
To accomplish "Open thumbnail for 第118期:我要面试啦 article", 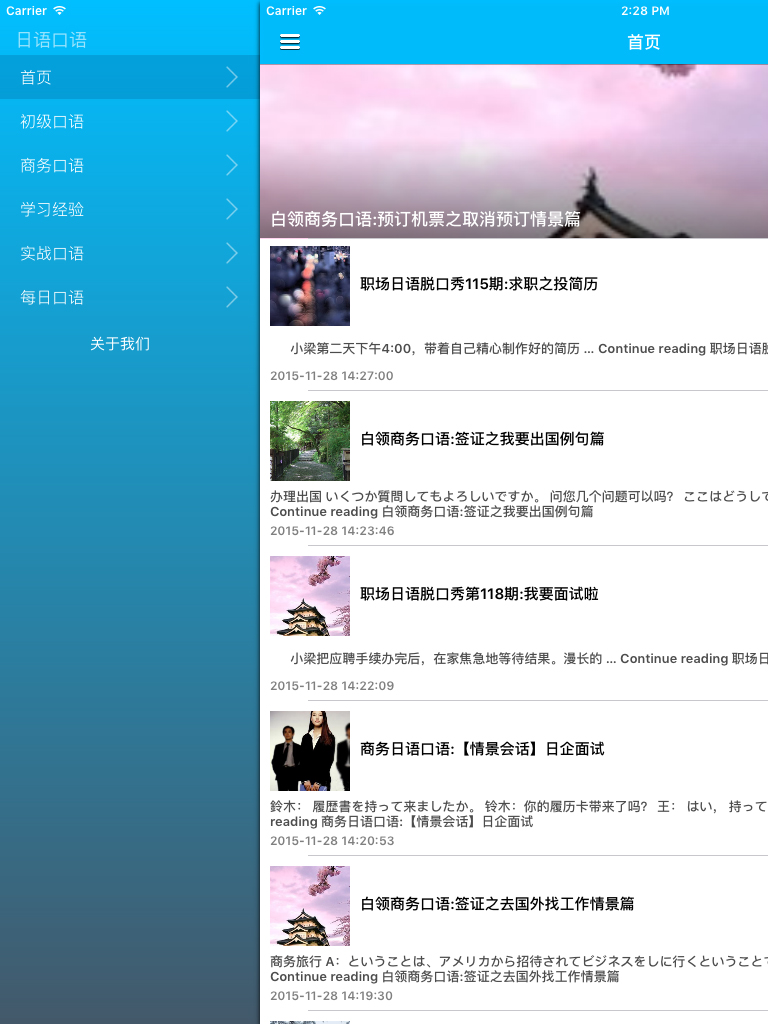I will tap(310, 596).
